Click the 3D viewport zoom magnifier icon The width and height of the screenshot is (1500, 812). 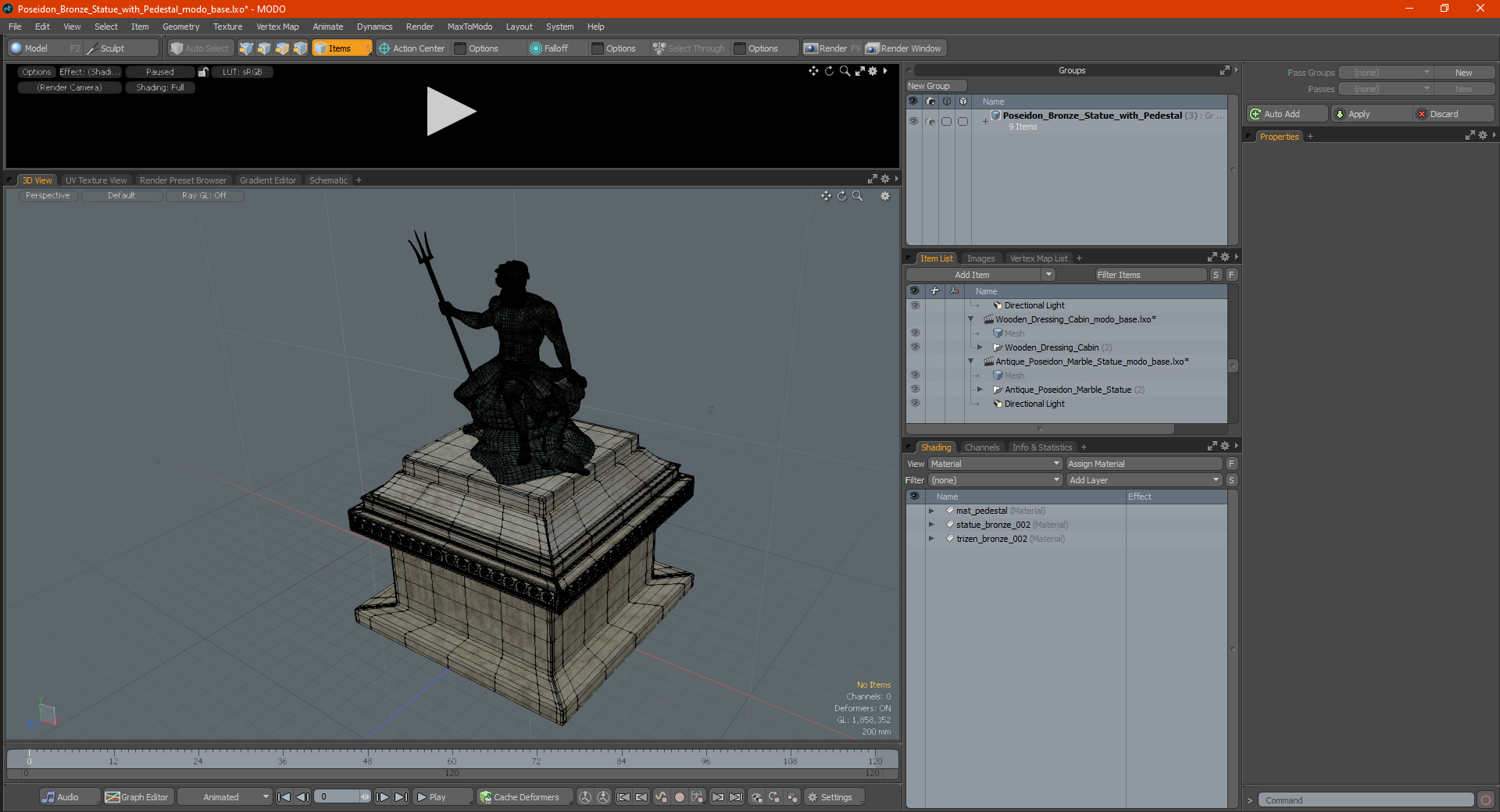[858, 196]
